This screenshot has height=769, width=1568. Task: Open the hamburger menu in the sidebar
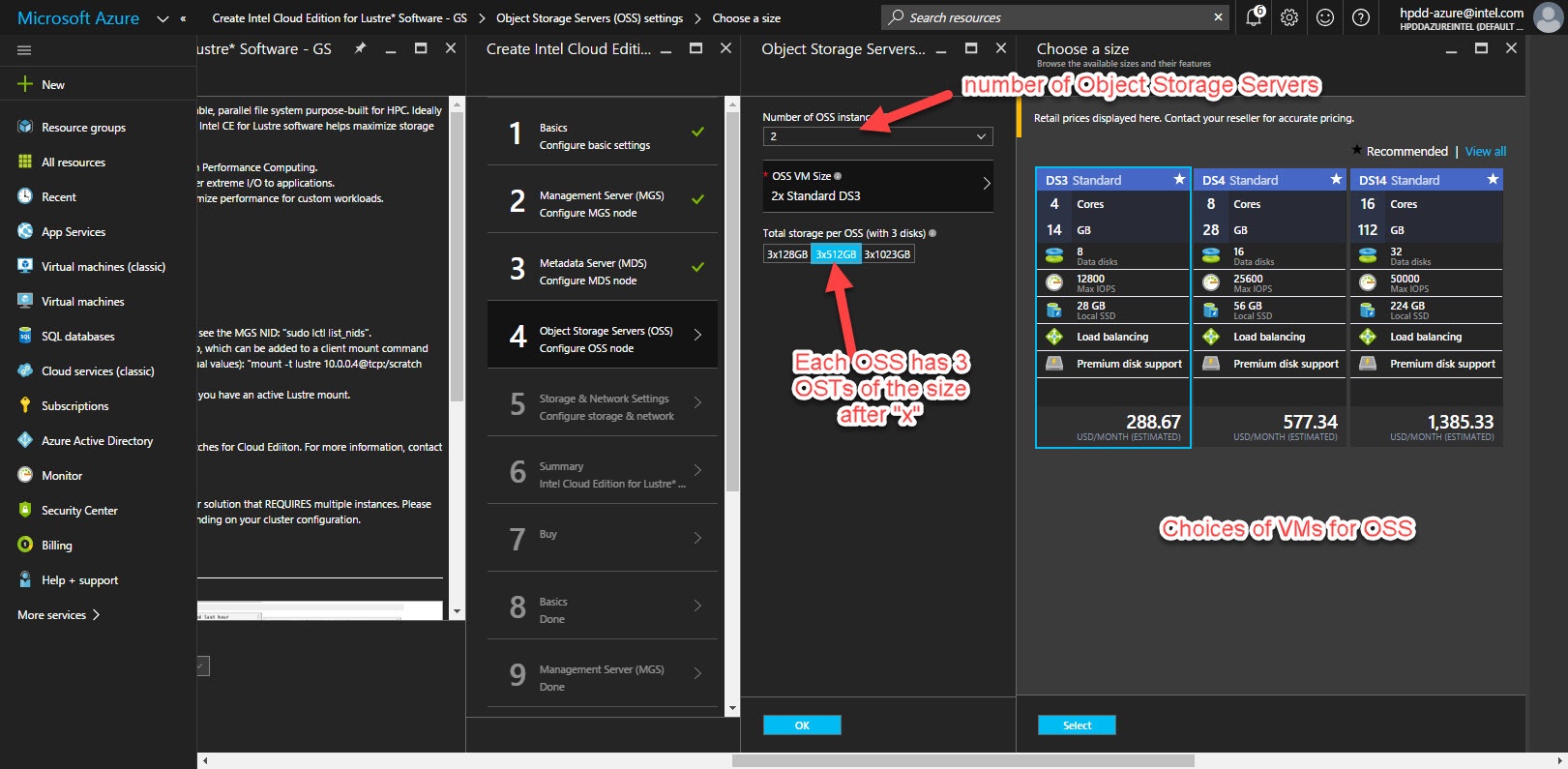(x=24, y=50)
